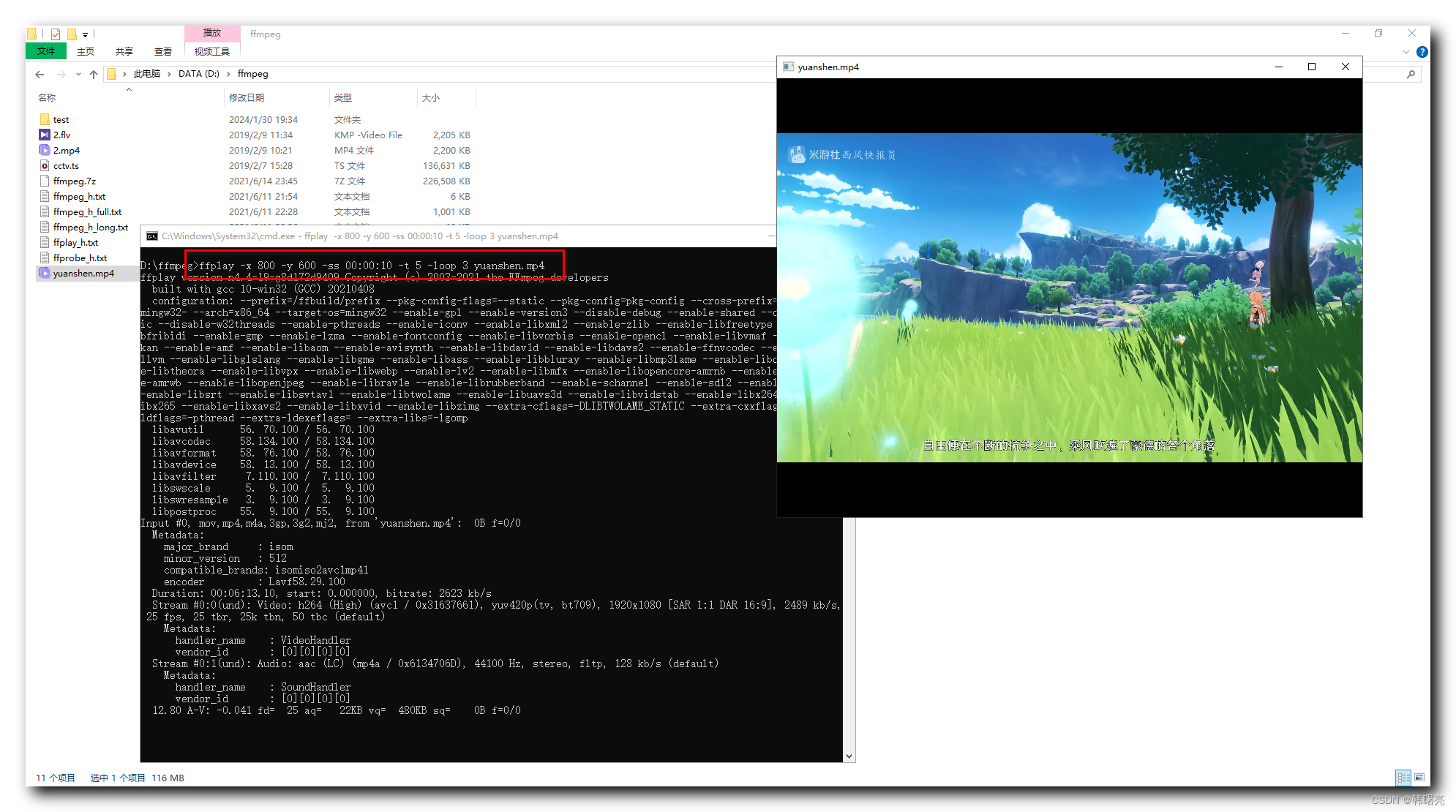
Task: Click the 6 KB size of ffmpeg_h.txt
Action: [x=460, y=196]
